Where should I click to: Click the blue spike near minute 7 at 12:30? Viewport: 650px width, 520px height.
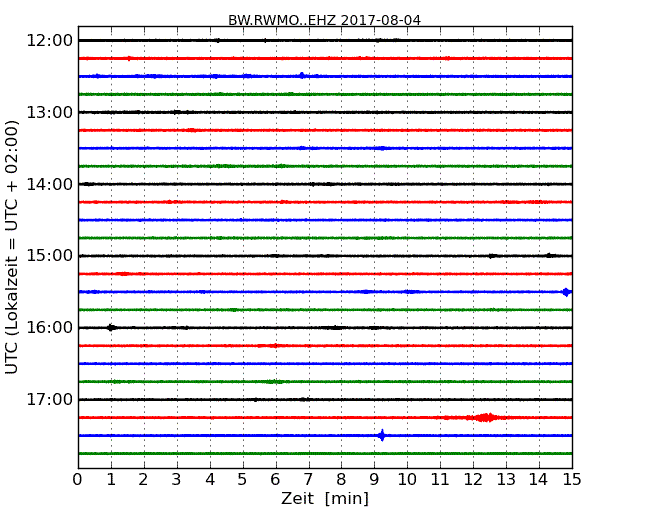tap(302, 75)
